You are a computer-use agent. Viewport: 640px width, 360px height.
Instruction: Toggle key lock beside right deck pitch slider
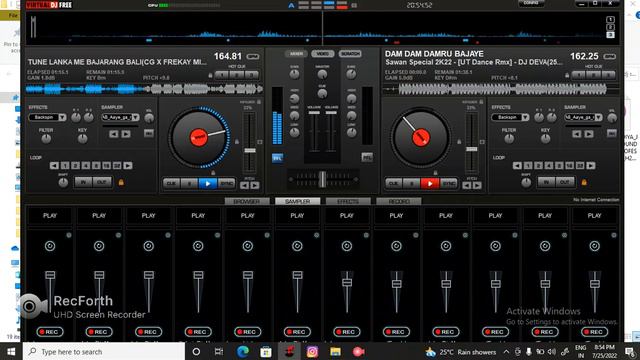tap(459, 142)
